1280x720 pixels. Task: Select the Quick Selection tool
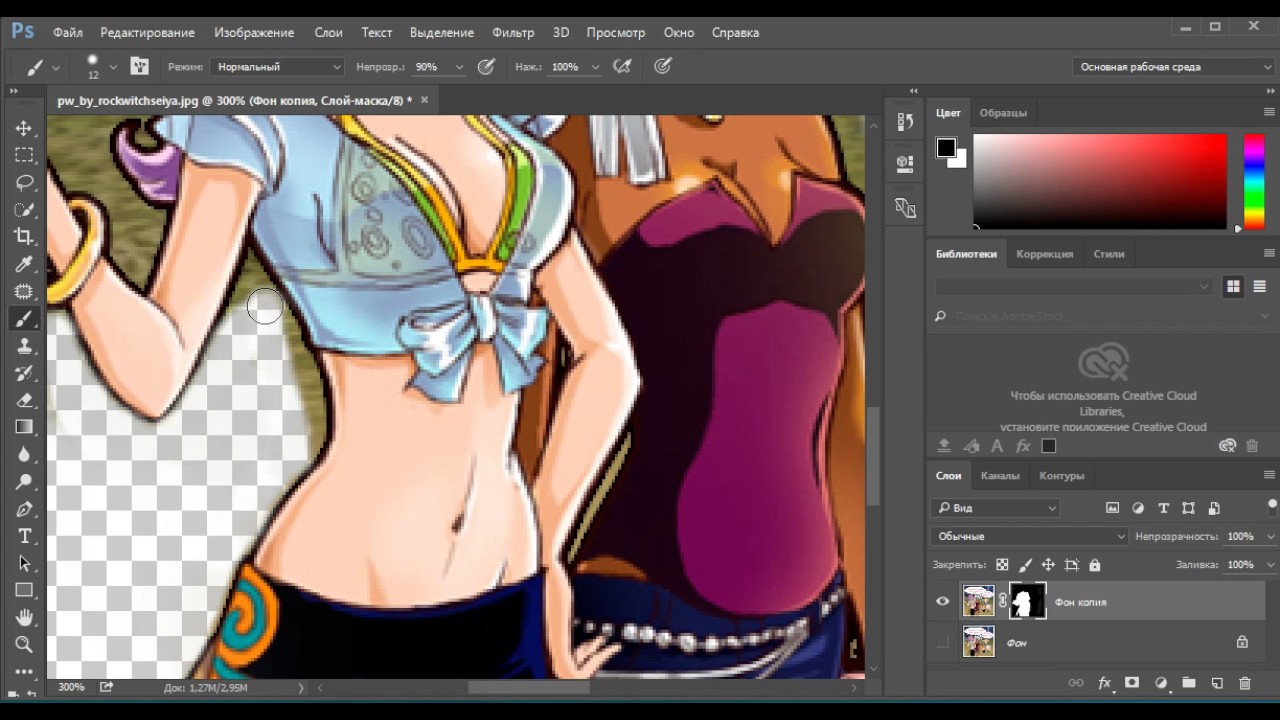click(x=24, y=210)
